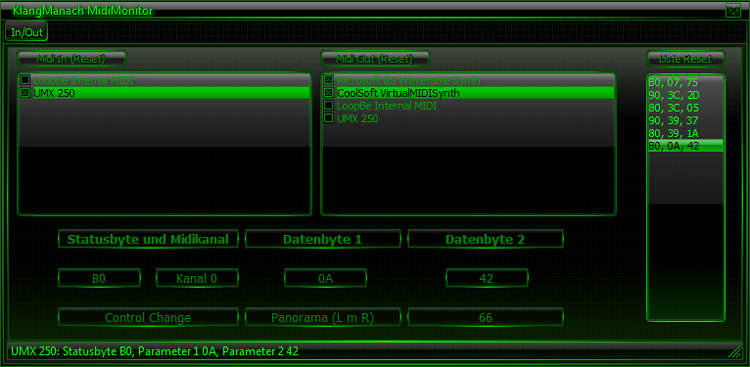Uncheck Microsoft GS Wavetable Synth output checkbox
750x367 pixels.
[329, 80]
